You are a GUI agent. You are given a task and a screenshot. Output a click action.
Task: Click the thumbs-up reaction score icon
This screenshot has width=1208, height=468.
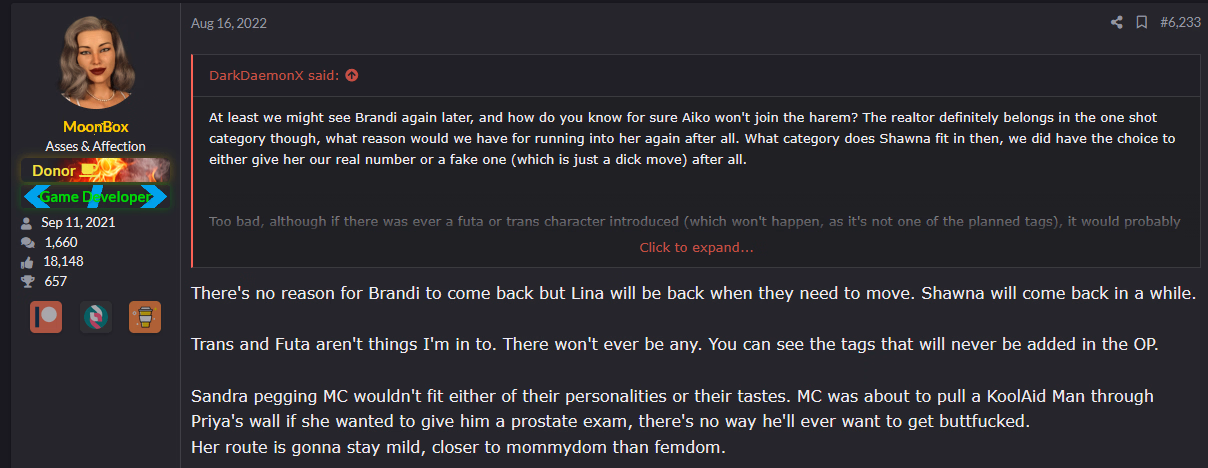pyautogui.click(x=27, y=261)
